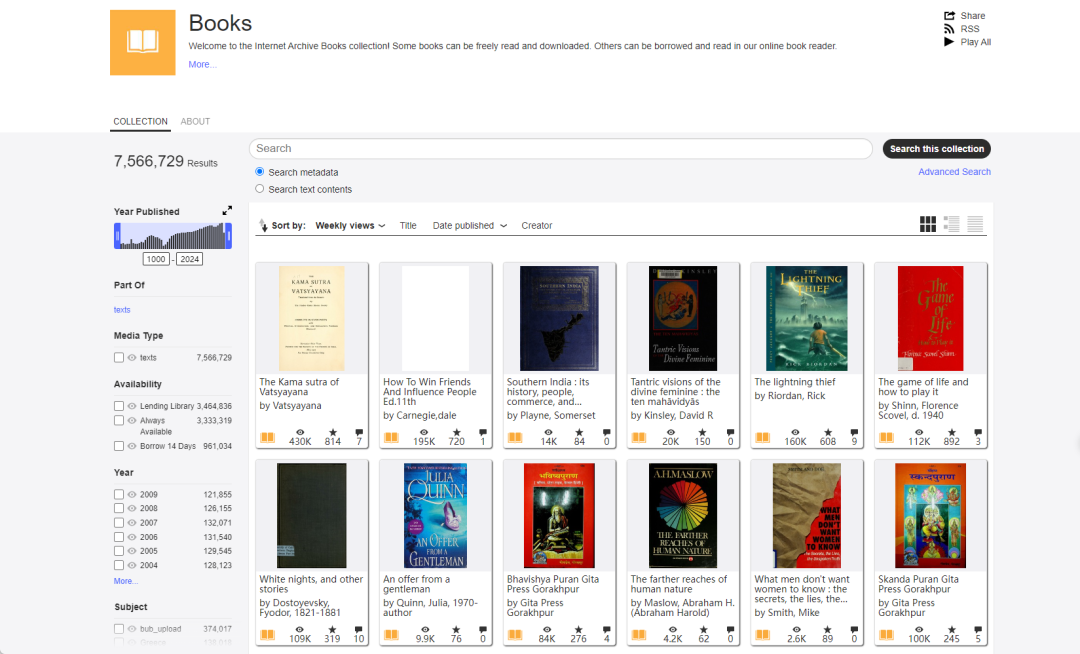
Task: Click the collection Search input field
Action: [561, 149]
